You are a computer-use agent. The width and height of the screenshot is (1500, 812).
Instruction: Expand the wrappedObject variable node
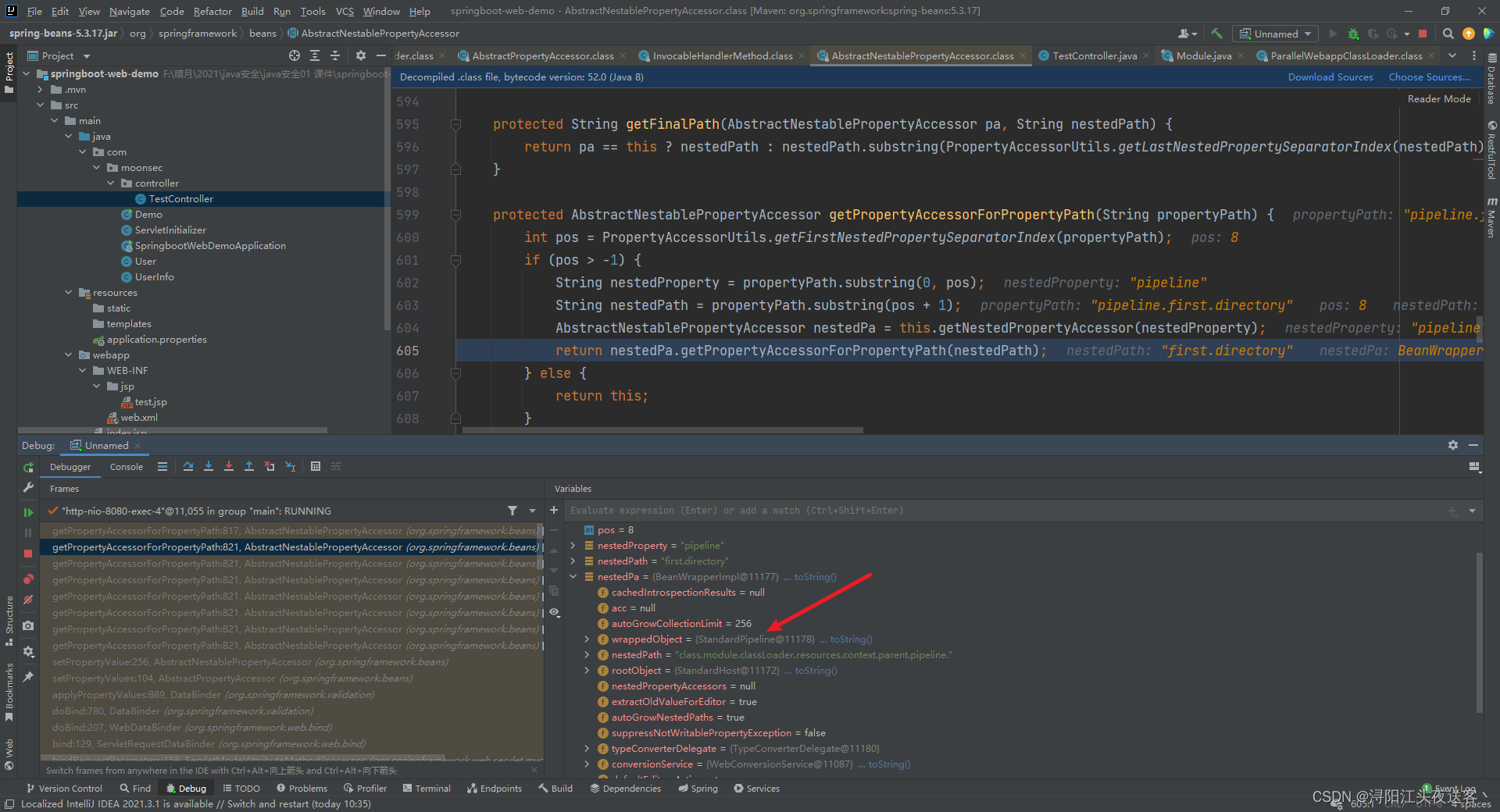point(587,639)
